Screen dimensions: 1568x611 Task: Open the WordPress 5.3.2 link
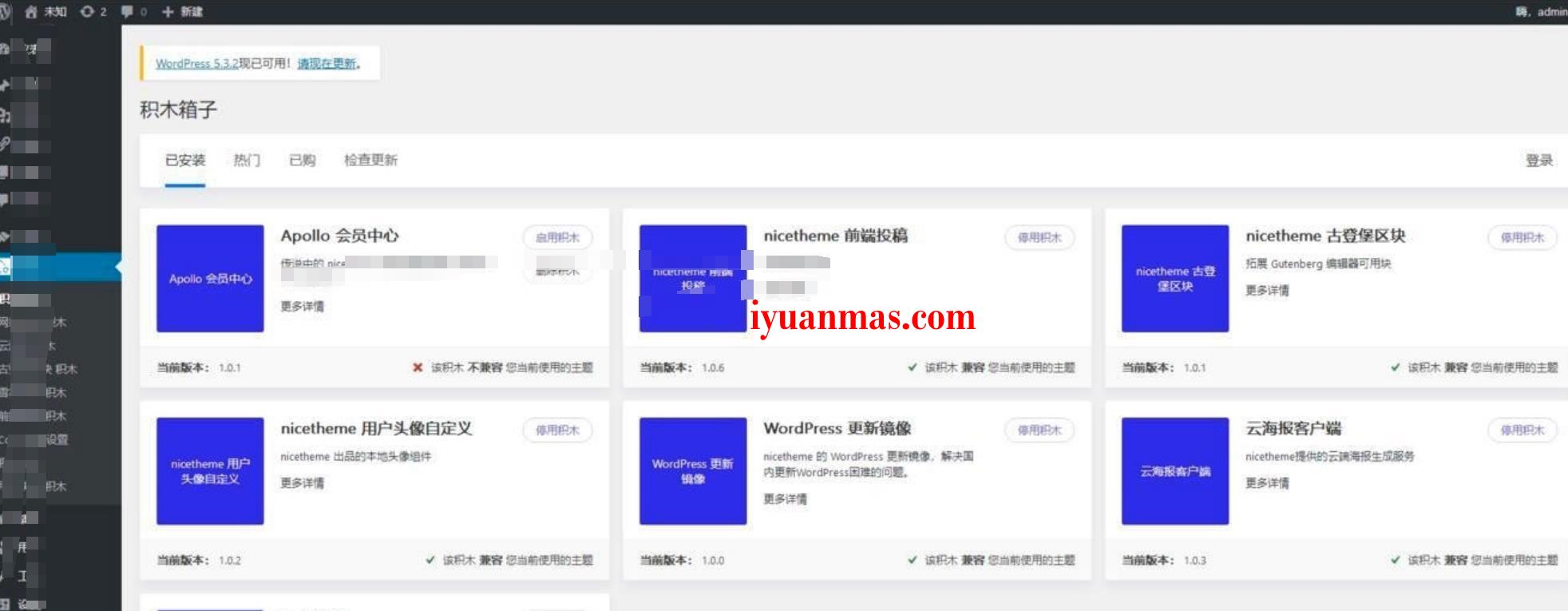pos(197,63)
